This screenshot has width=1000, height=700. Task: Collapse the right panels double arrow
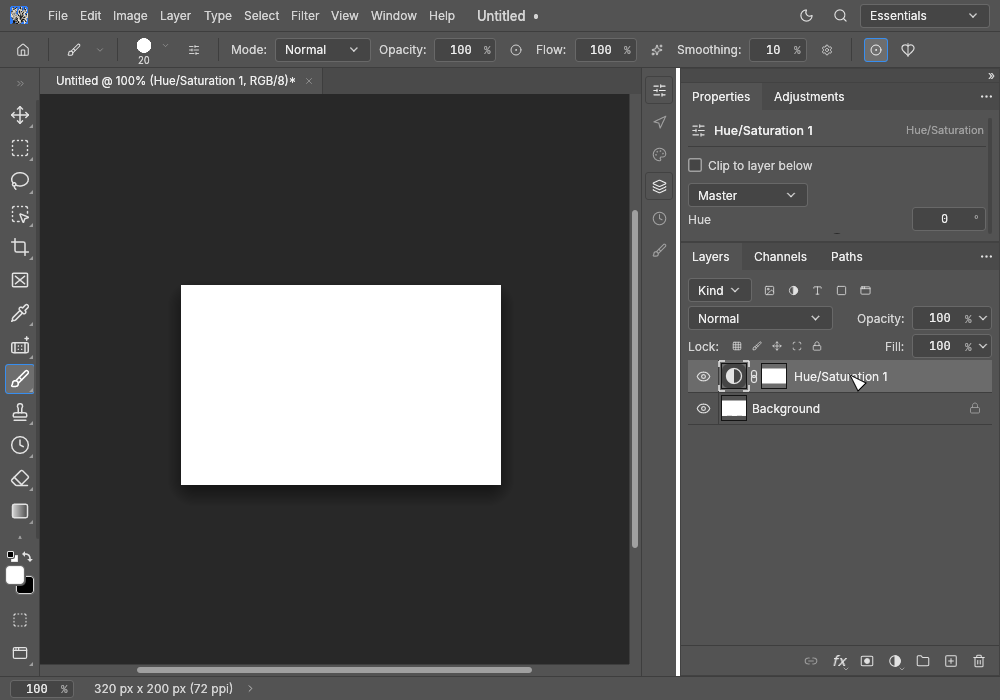[991, 76]
